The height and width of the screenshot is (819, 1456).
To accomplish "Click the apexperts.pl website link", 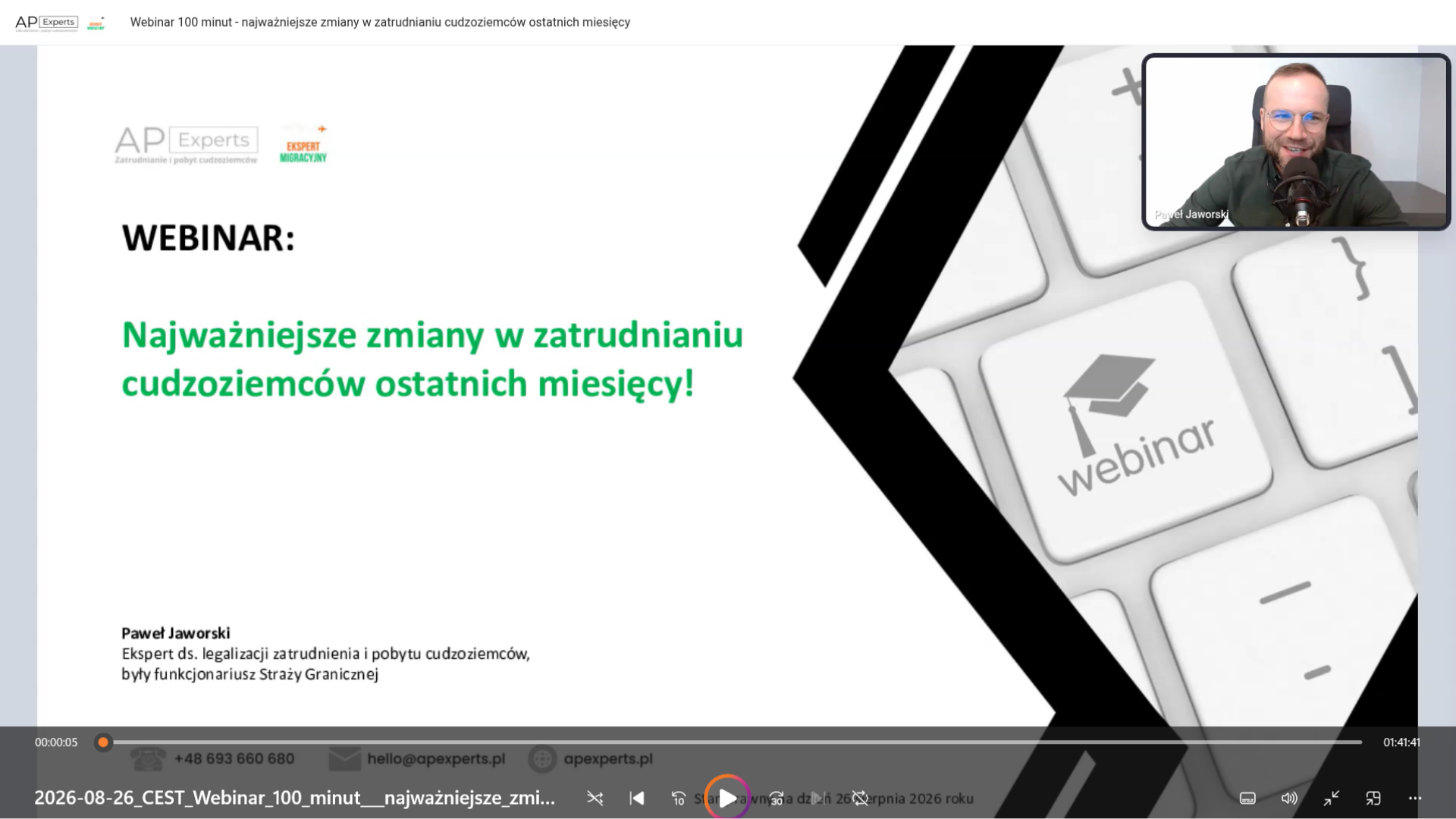I will pyautogui.click(x=608, y=759).
